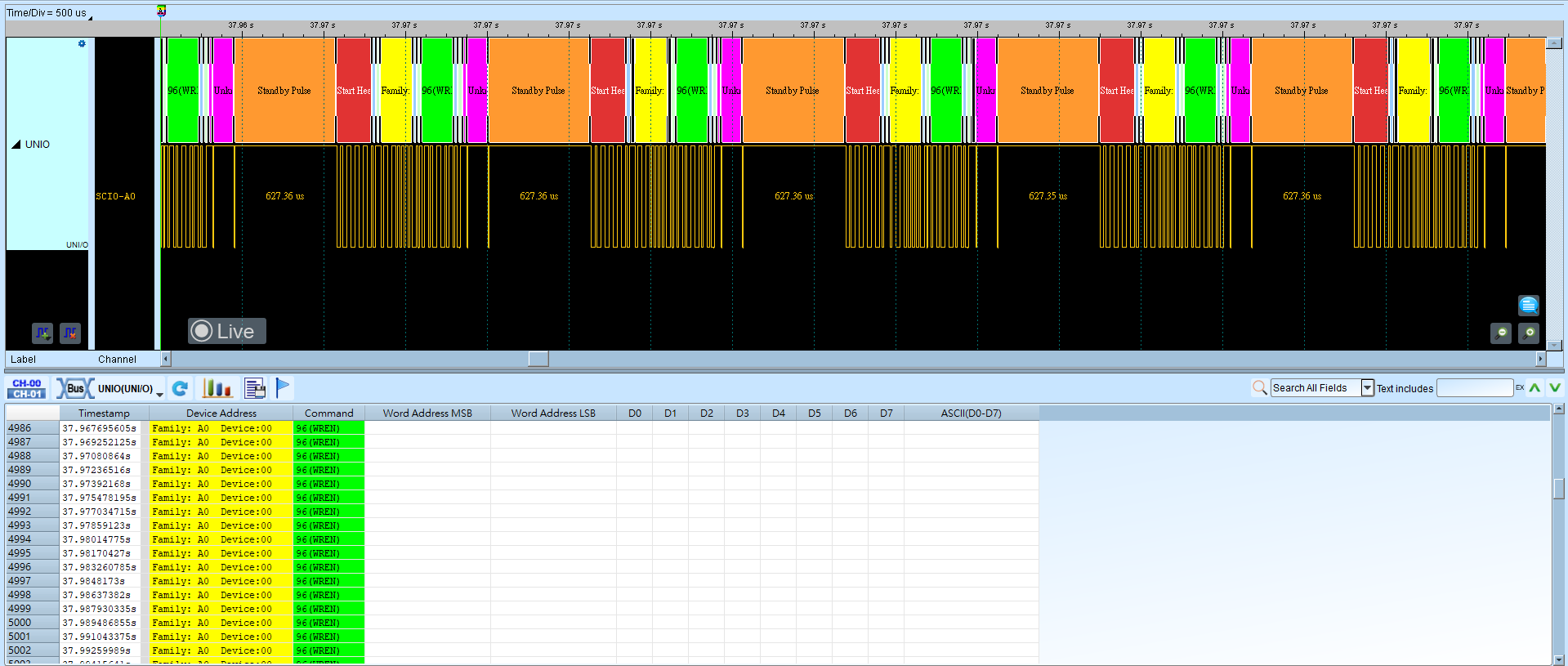The width and height of the screenshot is (1568, 666).
Task: Click the ASCII(D0-D7) column header
Action: [x=971, y=413]
